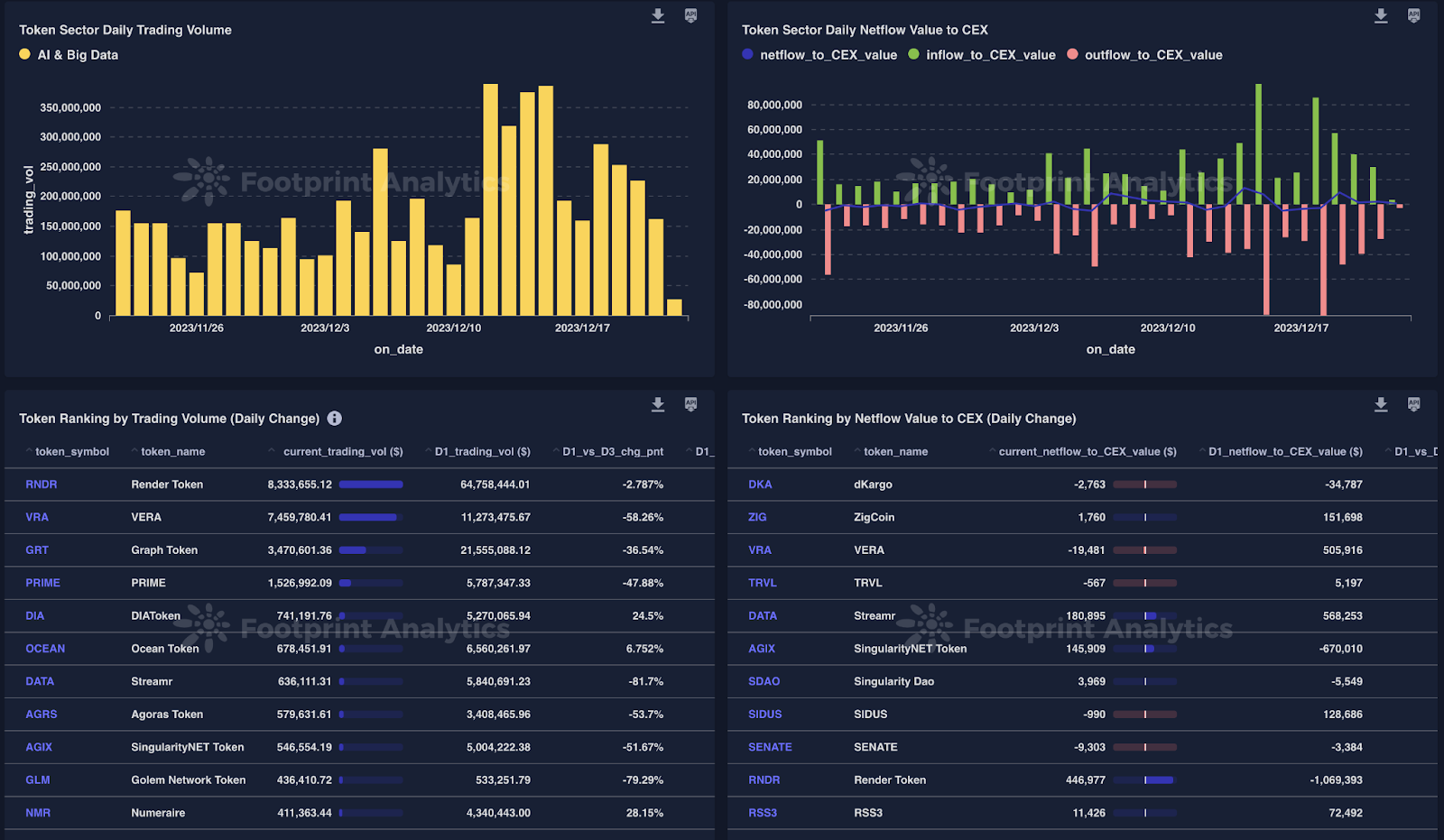This screenshot has height=840, width=1444.
Task: Click the API icon on the trading volume ranking table
Action: click(x=690, y=404)
